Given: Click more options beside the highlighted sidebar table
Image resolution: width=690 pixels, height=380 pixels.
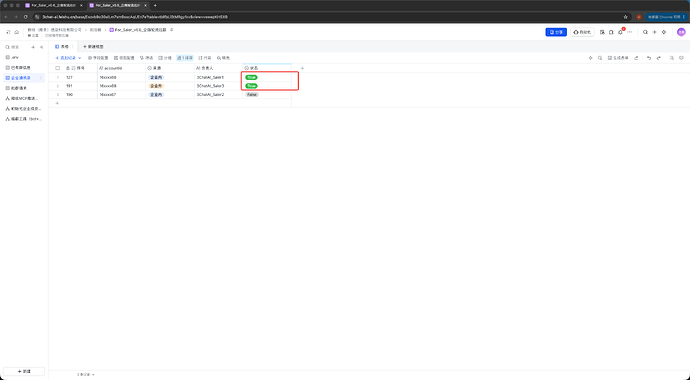Looking at the screenshot, I should (x=41, y=78).
